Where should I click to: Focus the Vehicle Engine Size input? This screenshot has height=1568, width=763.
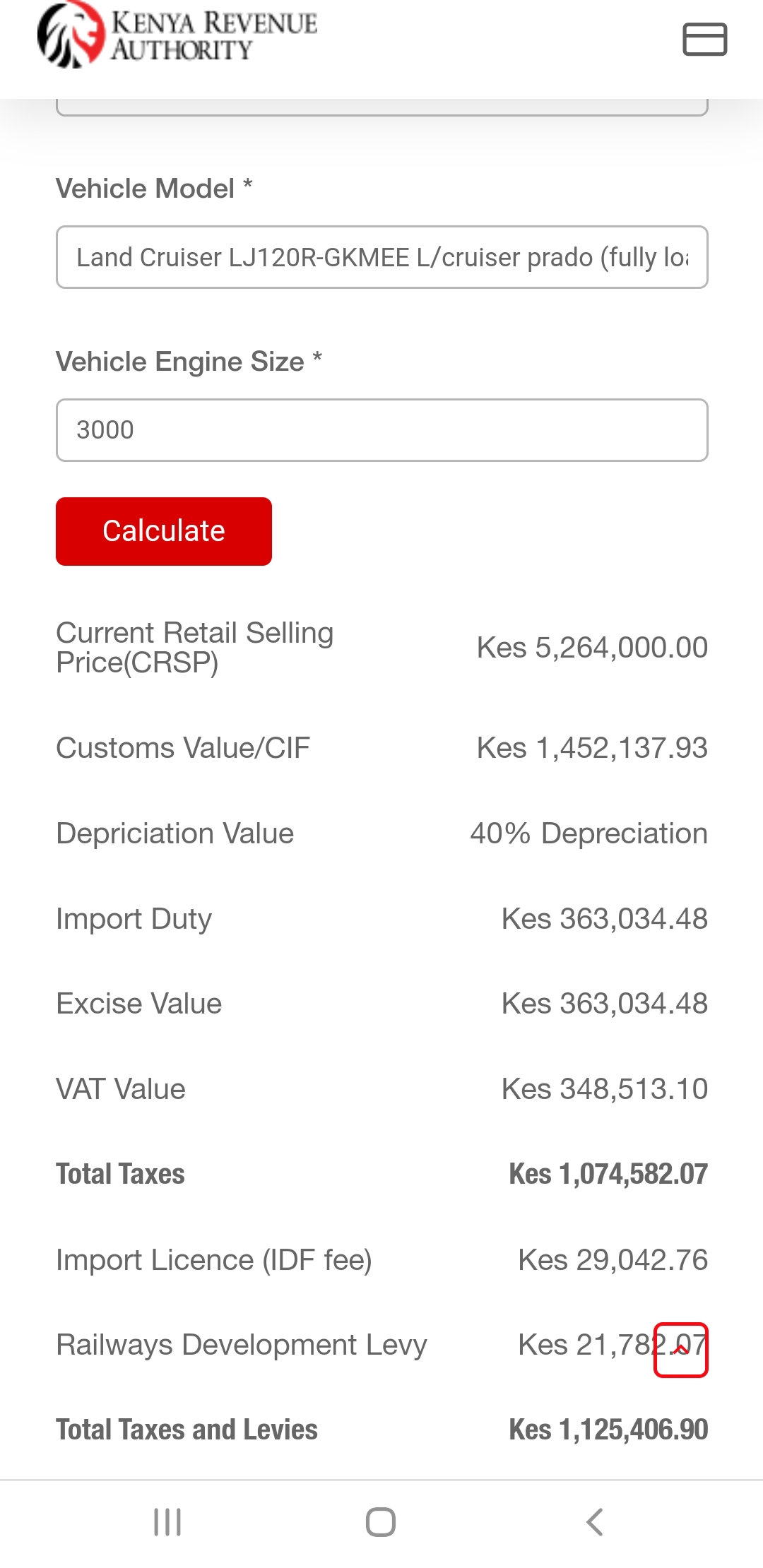[x=382, y=430]
